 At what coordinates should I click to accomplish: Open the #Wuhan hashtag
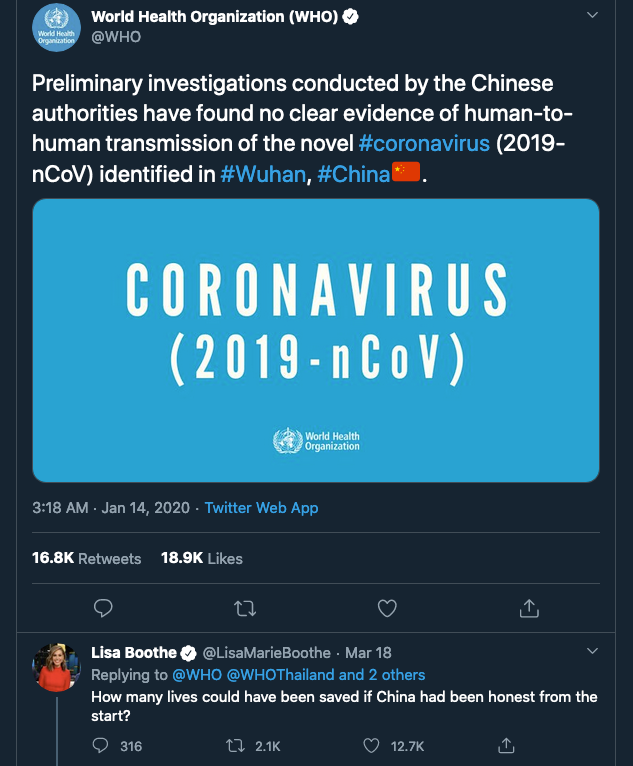tap(263, 174)
